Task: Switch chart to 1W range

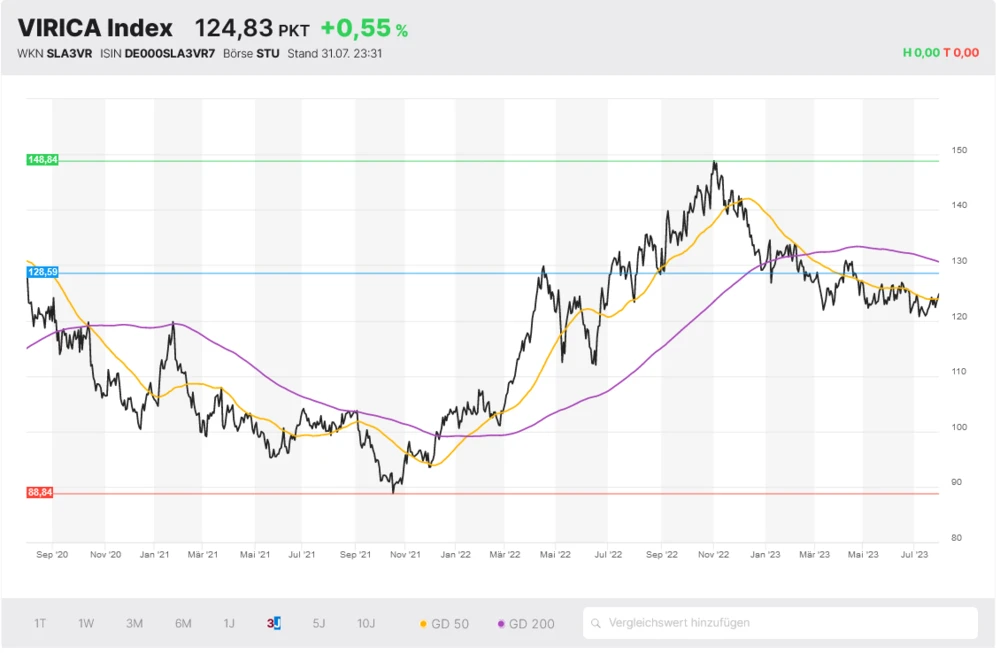Action: pos(86,624)
